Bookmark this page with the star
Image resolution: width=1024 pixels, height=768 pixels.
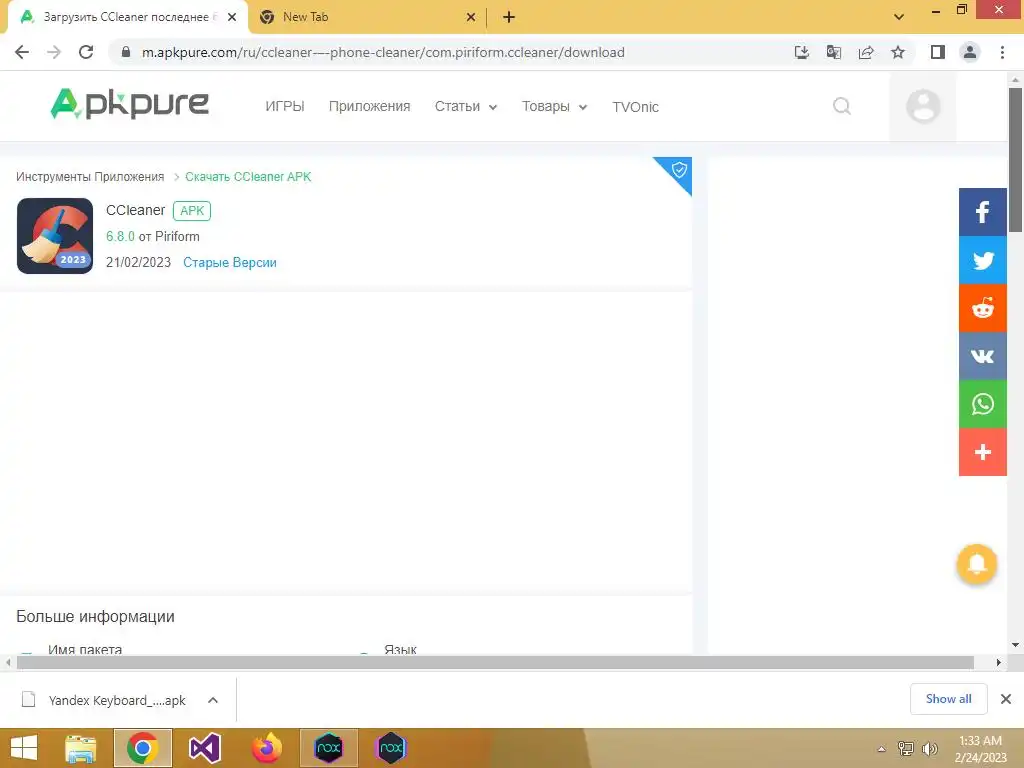pyautogui.click(x=898, y=52)
